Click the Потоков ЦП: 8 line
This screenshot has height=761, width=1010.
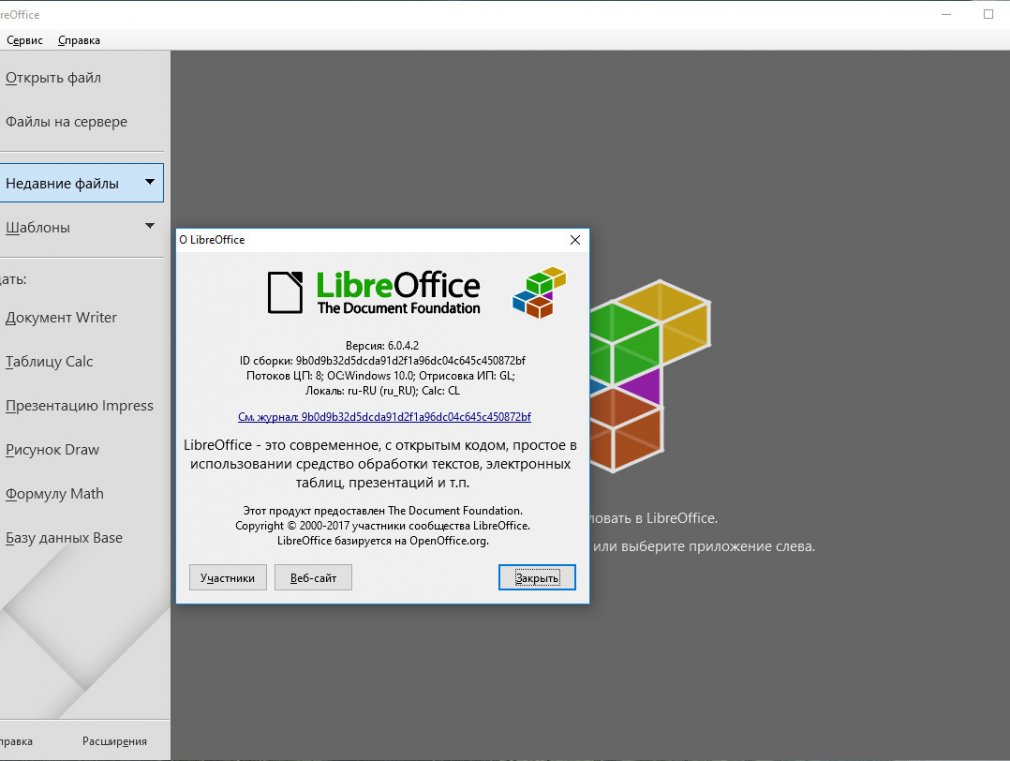381,376
